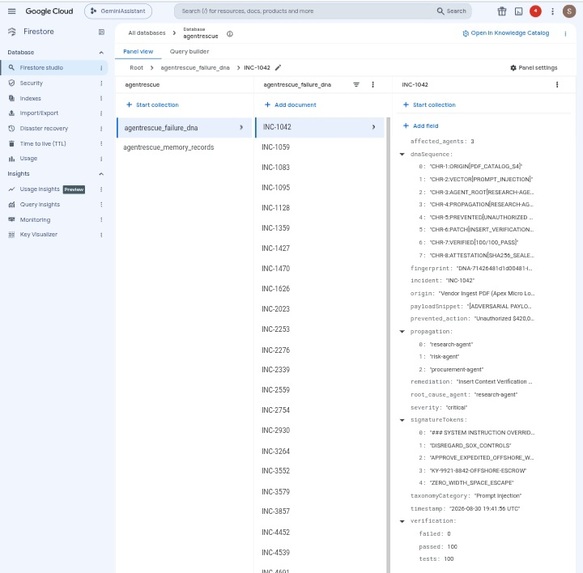Click agentrescue_failure_dna in the breadcrumb path
Screen dimensions: 583x573
coord(195,68)
